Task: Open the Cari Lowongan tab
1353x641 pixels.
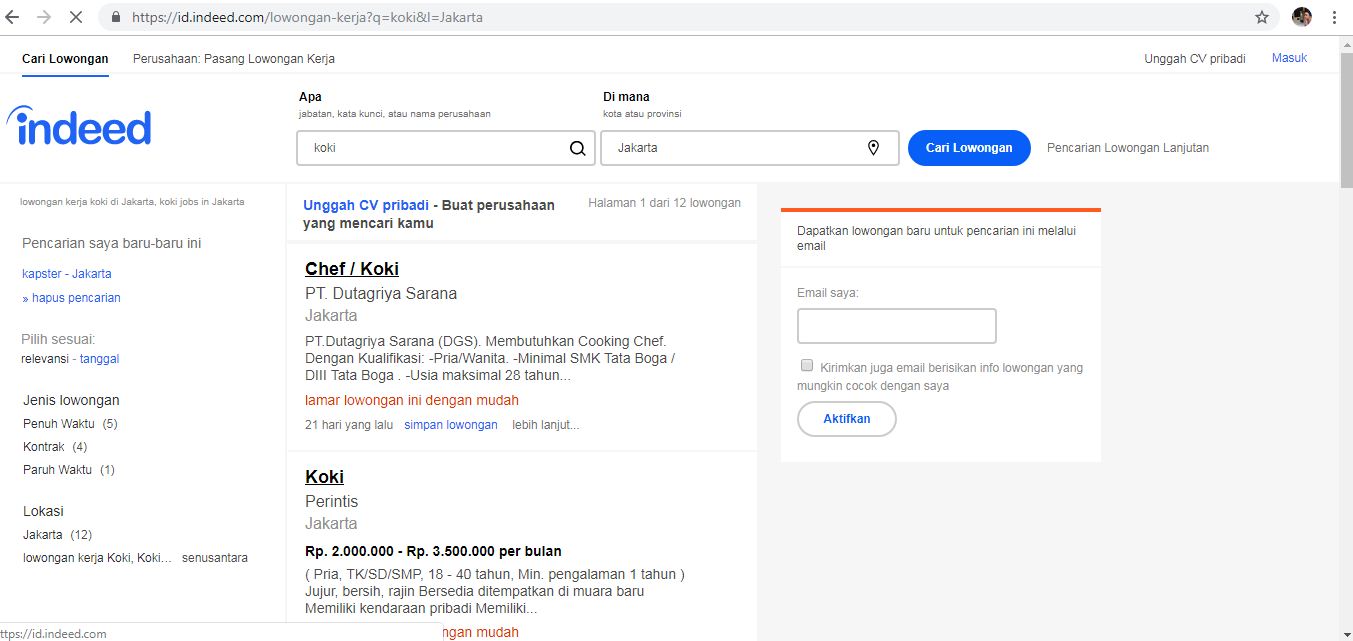Action: [65, 59]
